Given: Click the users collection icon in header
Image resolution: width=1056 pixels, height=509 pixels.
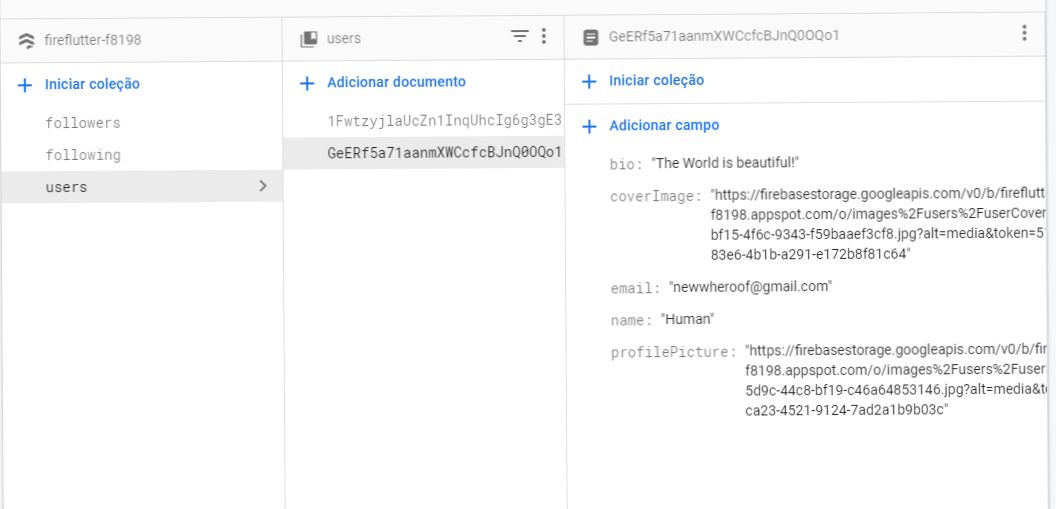Looking at the screenshot, I should 309,38.
